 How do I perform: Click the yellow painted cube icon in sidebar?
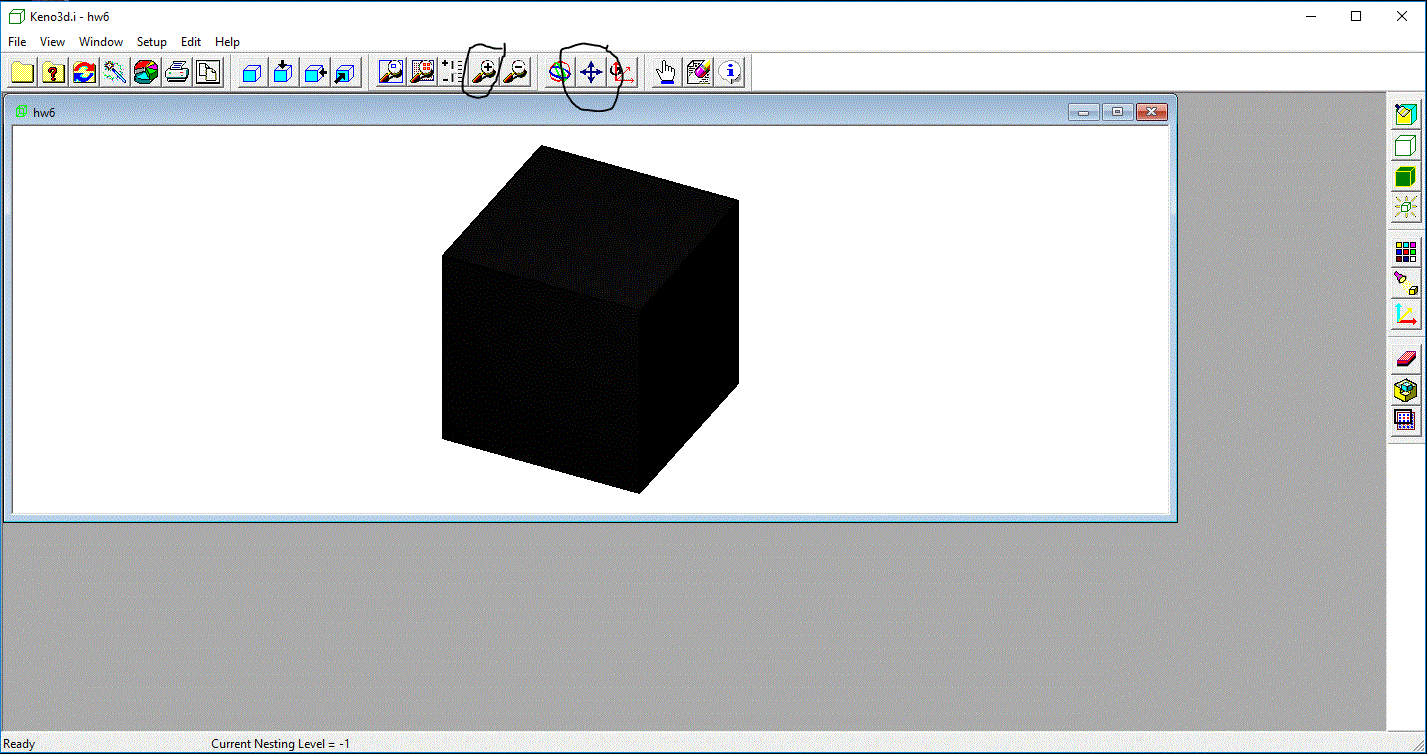pos(1406,114)
